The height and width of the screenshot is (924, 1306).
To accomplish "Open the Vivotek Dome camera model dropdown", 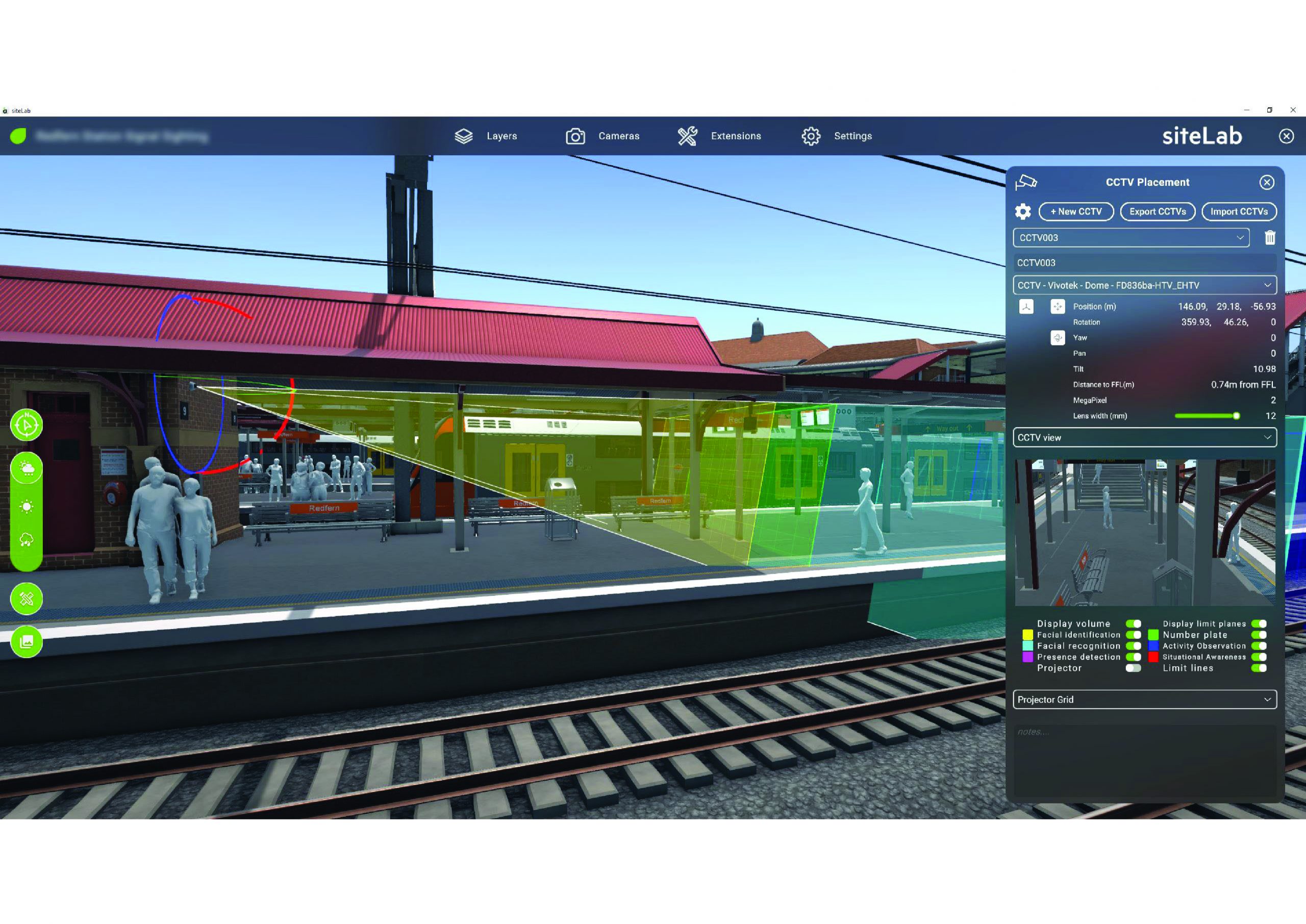I will [1144, 285].
